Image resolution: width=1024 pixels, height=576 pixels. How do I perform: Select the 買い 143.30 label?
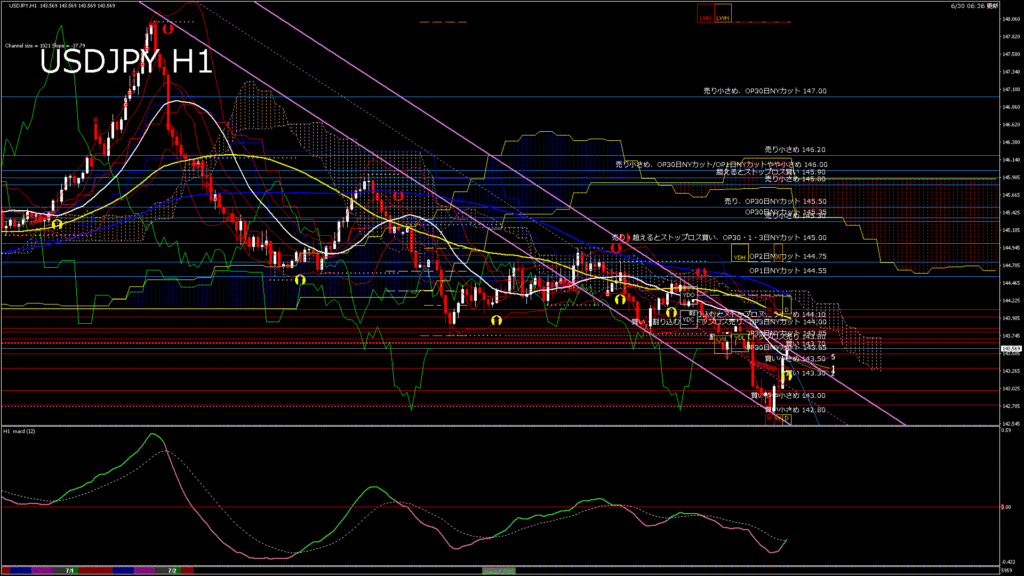pyautogui.click(x=805, y=374)
